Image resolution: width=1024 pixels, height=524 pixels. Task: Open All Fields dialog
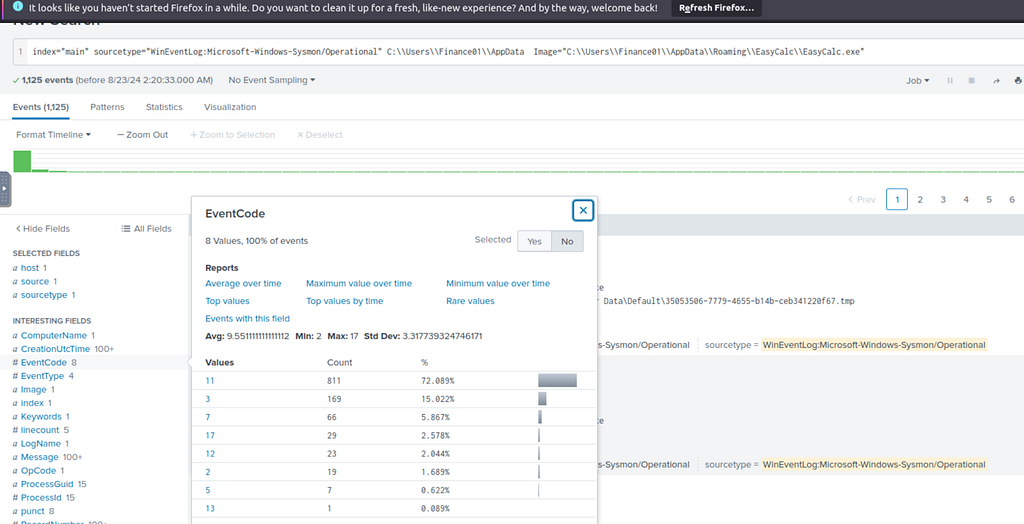coord(147,229)
